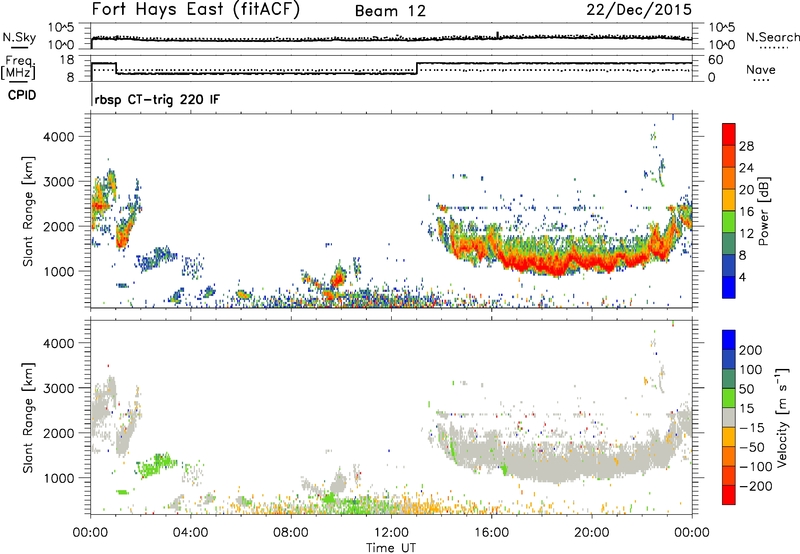Click the '60' Nave axis label
The height and width of the screenshot is (554, 800).
(716, 60)
